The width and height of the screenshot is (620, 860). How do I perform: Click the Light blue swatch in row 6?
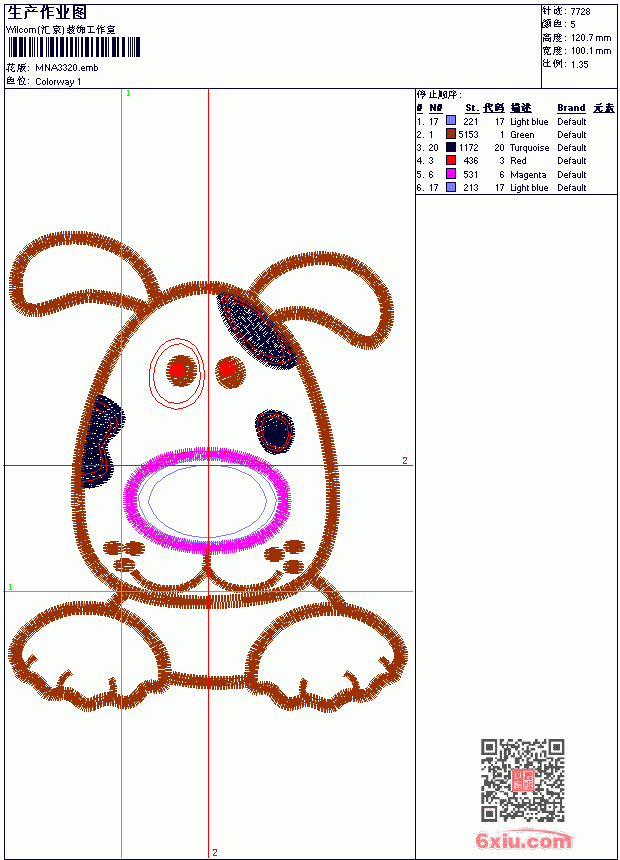point(451,187)
